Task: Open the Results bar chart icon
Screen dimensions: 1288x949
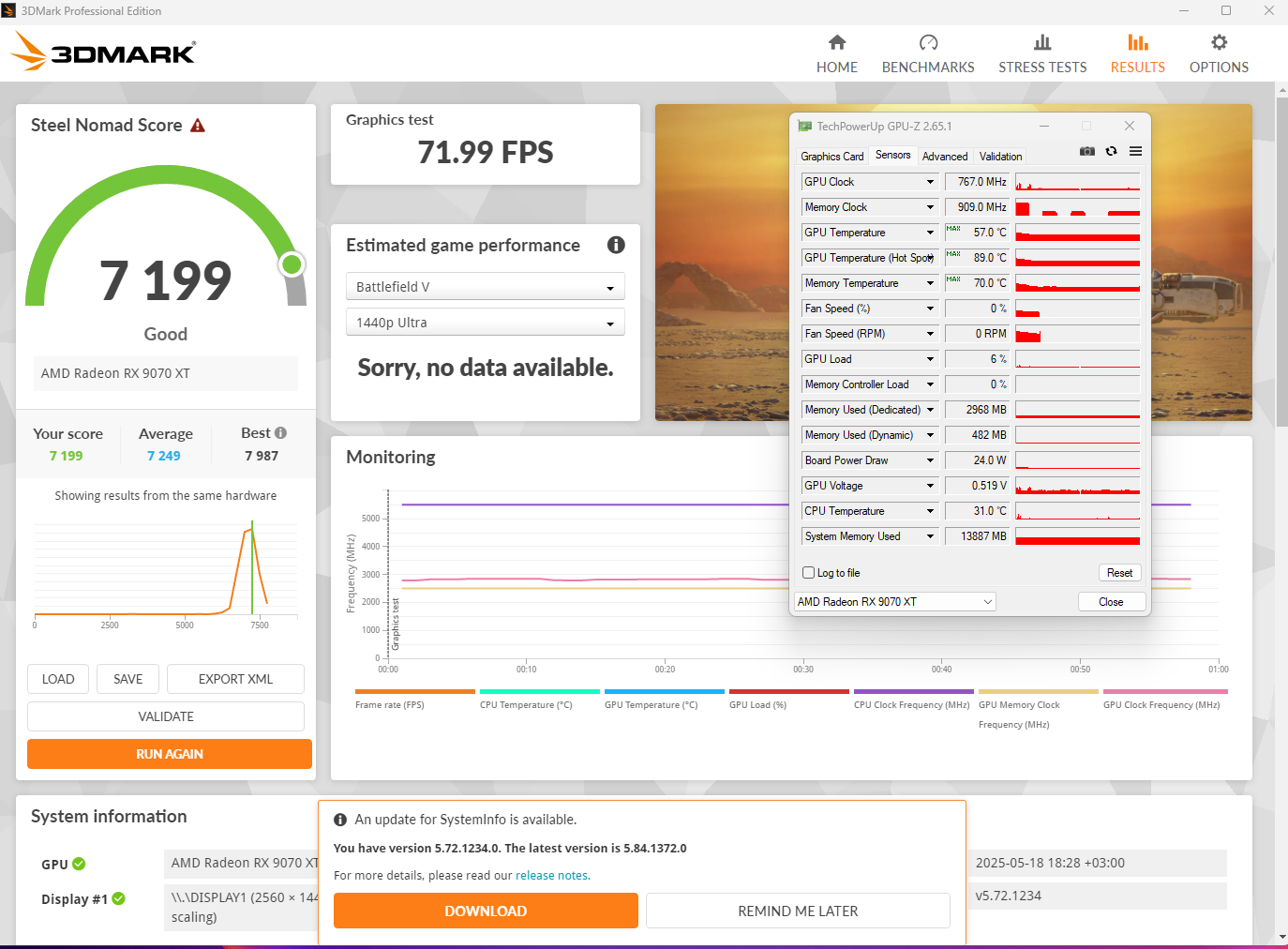Action: coord(1138,42)
